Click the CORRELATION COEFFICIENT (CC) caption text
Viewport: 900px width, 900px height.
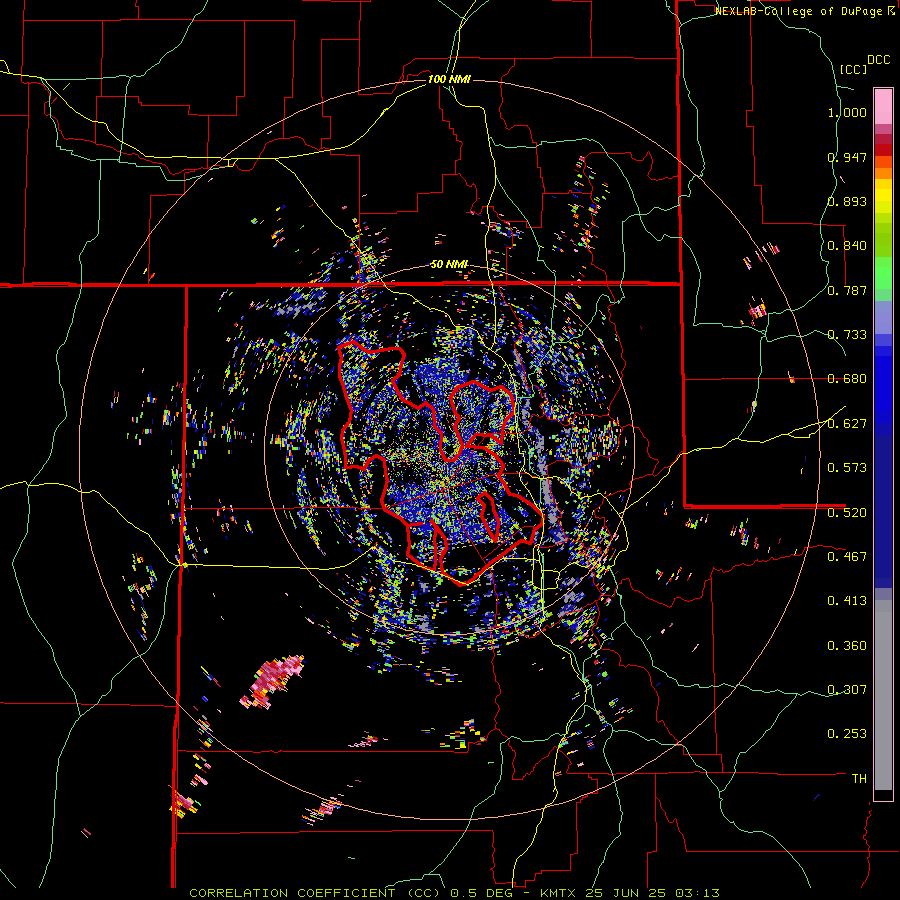click(315, 893)
